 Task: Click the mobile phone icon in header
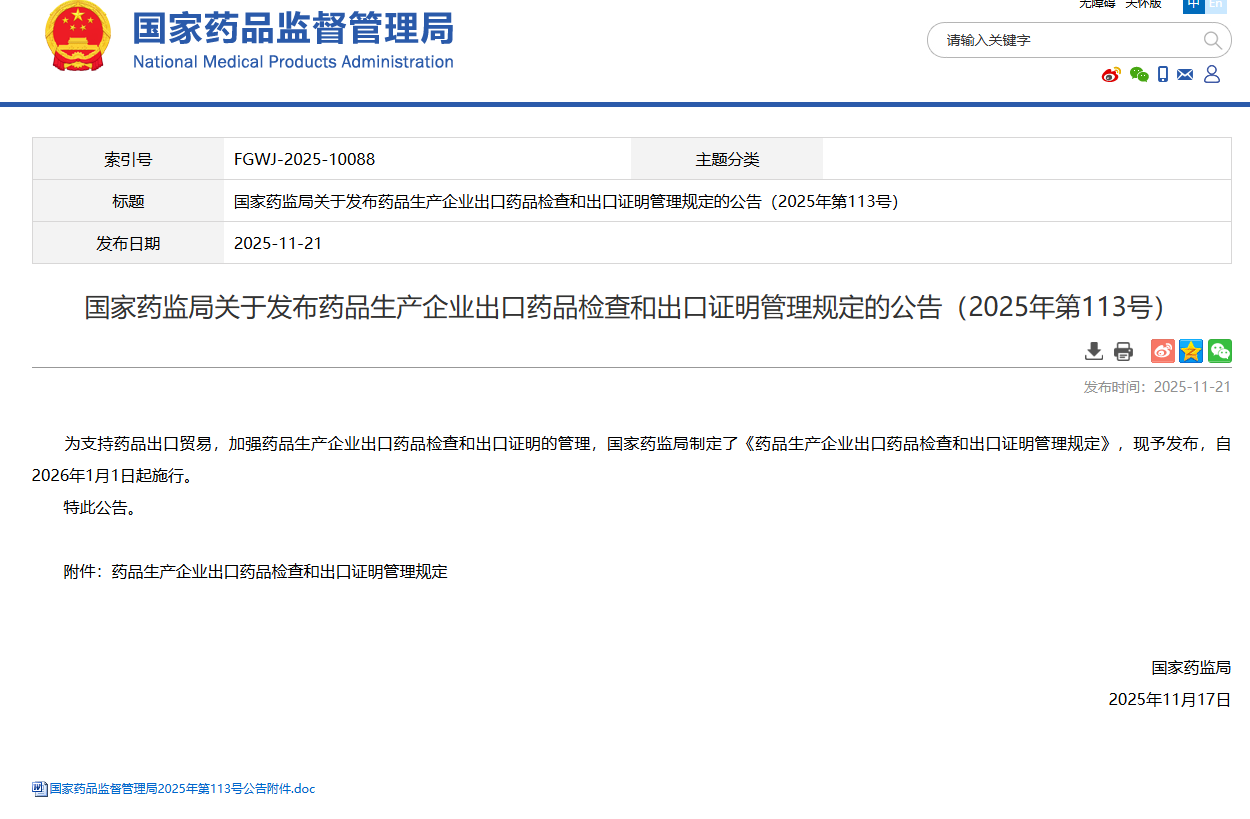(x=1163, y=74)
